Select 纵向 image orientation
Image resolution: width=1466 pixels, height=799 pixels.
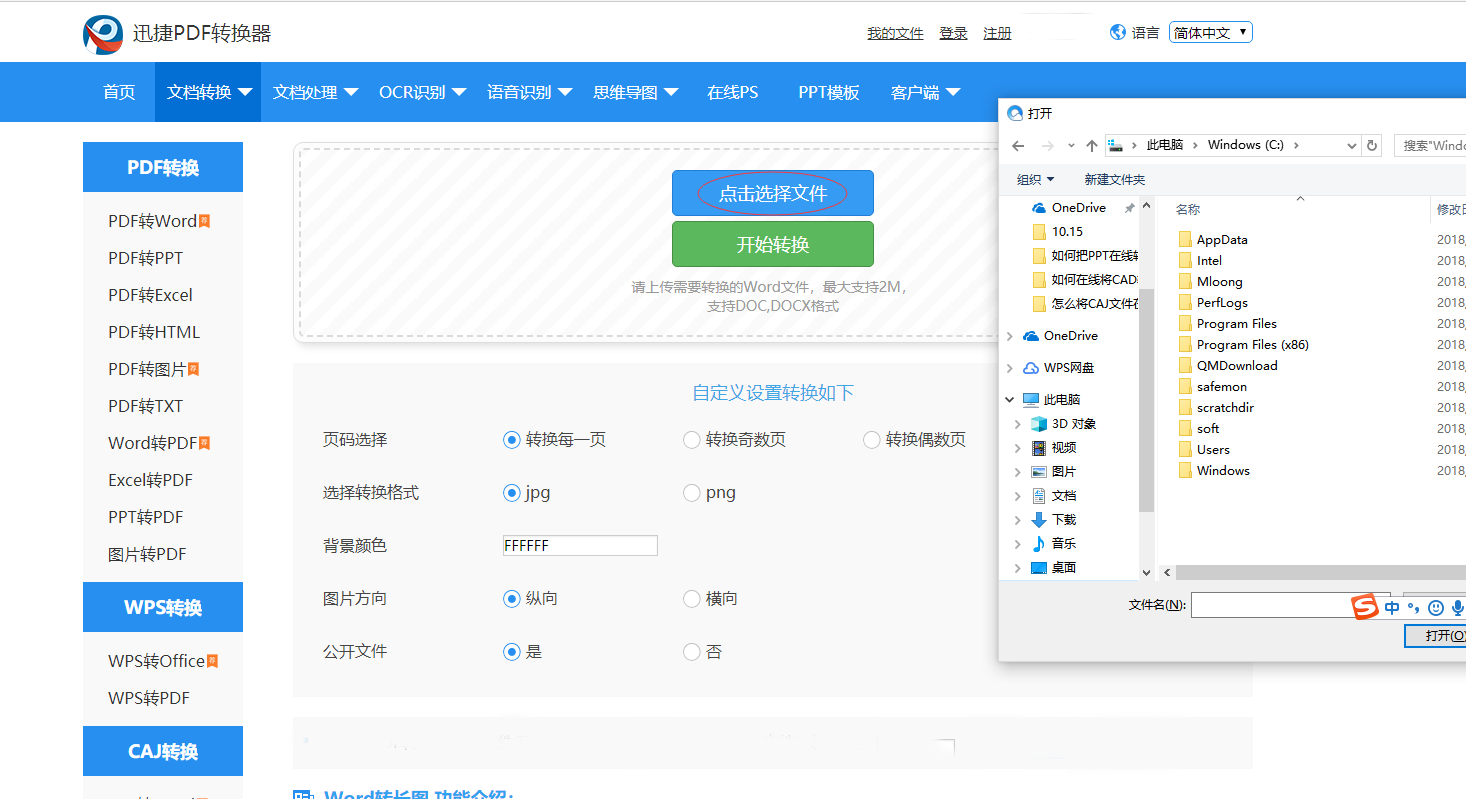coord(512,599)
